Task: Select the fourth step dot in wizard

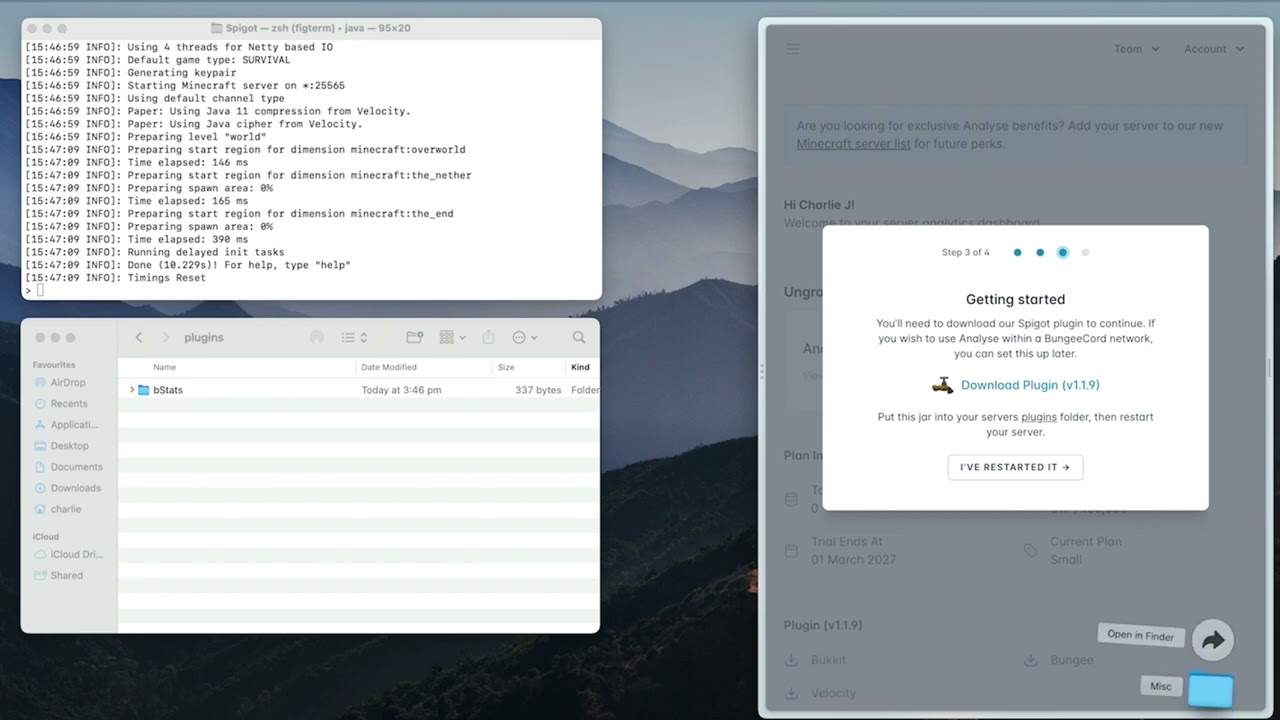Action: [1085, 253]
